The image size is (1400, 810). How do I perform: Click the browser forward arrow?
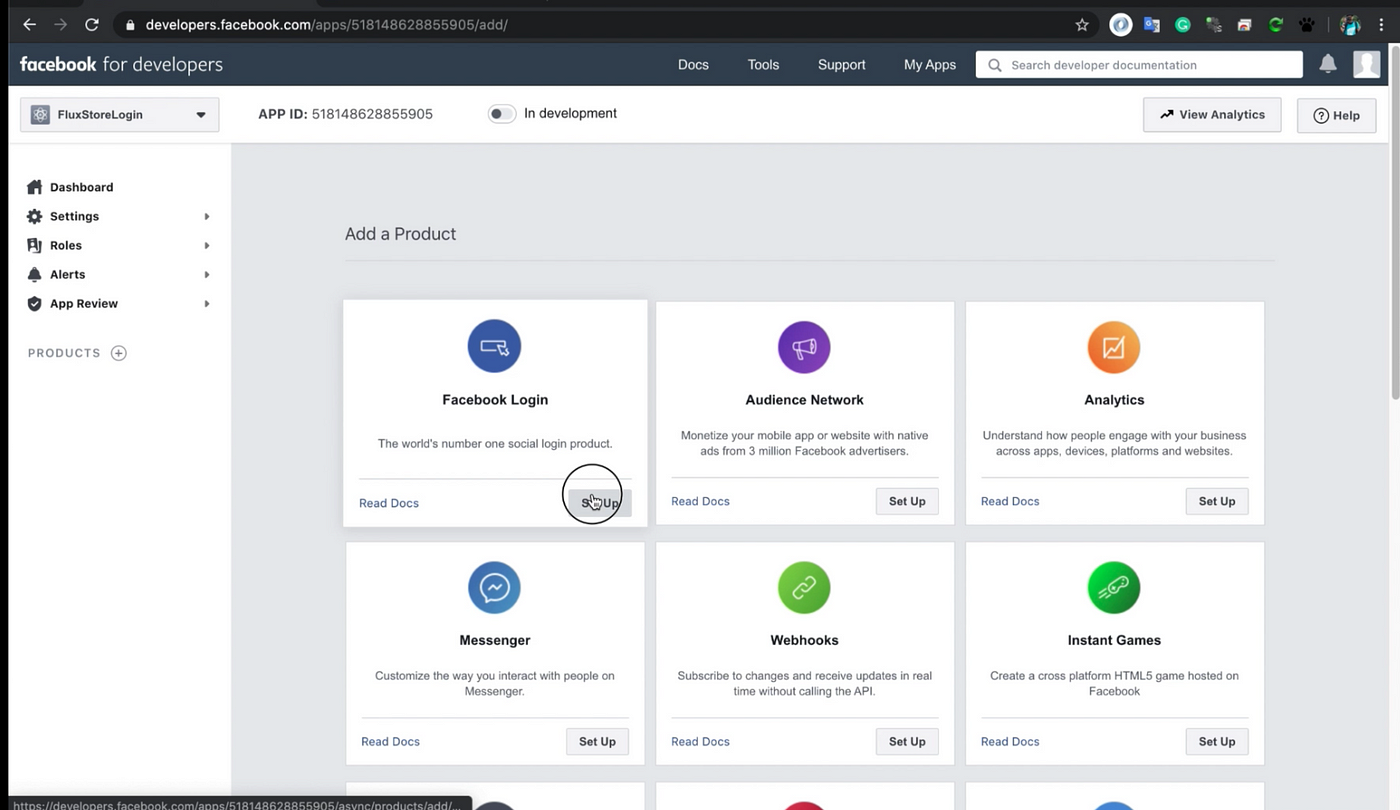pos(60,25)
